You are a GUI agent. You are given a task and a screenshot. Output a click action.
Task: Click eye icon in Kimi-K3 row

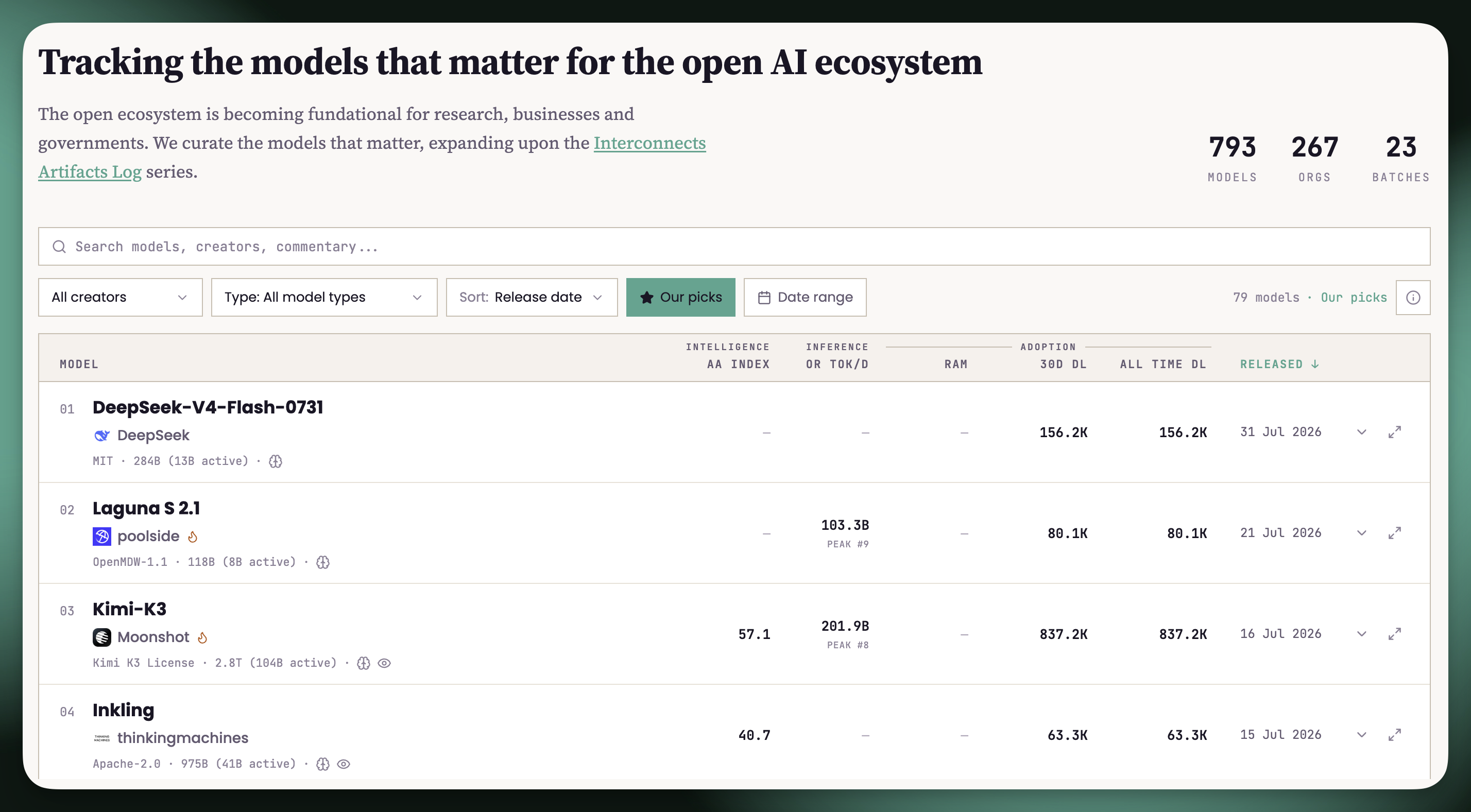(x=384, y=663)
